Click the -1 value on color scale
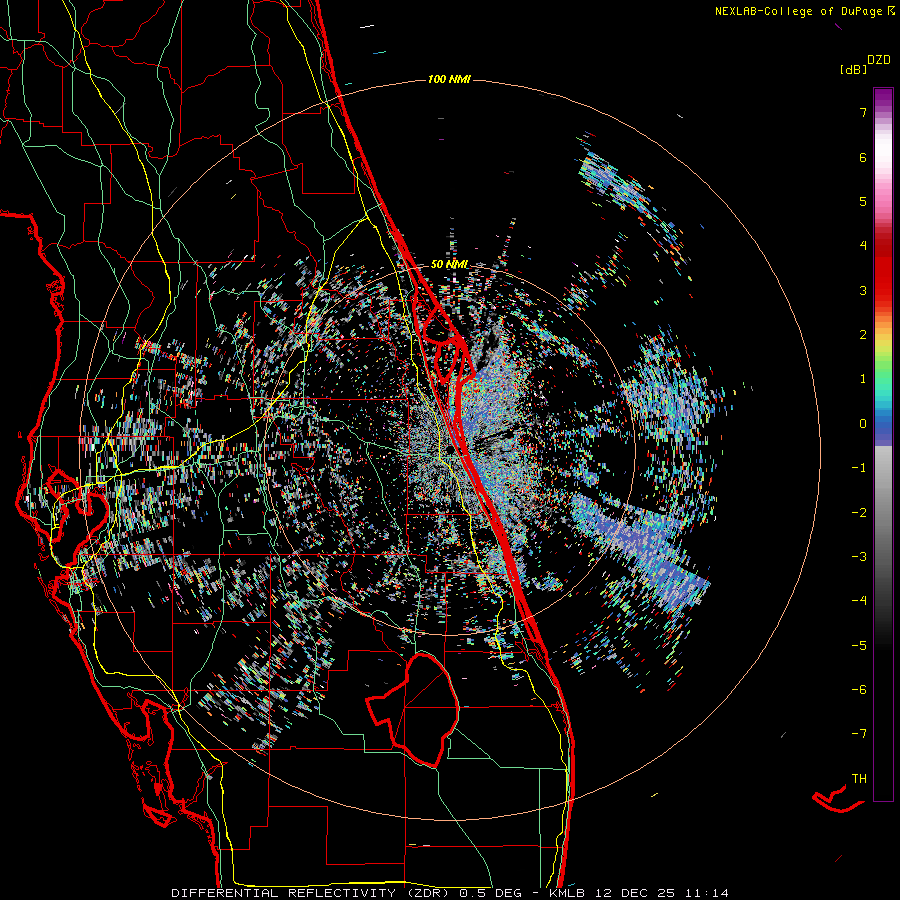This screenshot has height=900, width=900. point(859,468)
